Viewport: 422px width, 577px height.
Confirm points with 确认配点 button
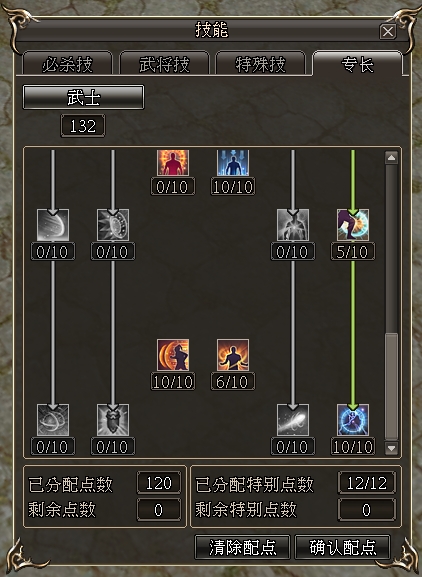pos(343,547)
